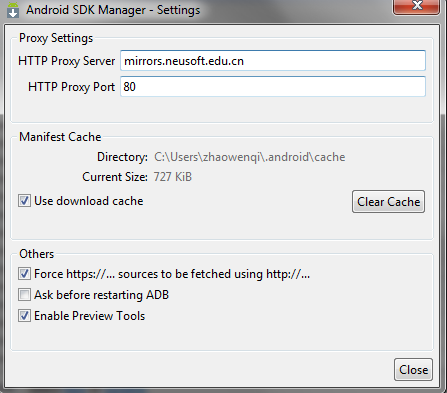Screen dimensions: 447x393
Task: Click the HTTP Proxy Server input field
Action: [x=273, y=61]
